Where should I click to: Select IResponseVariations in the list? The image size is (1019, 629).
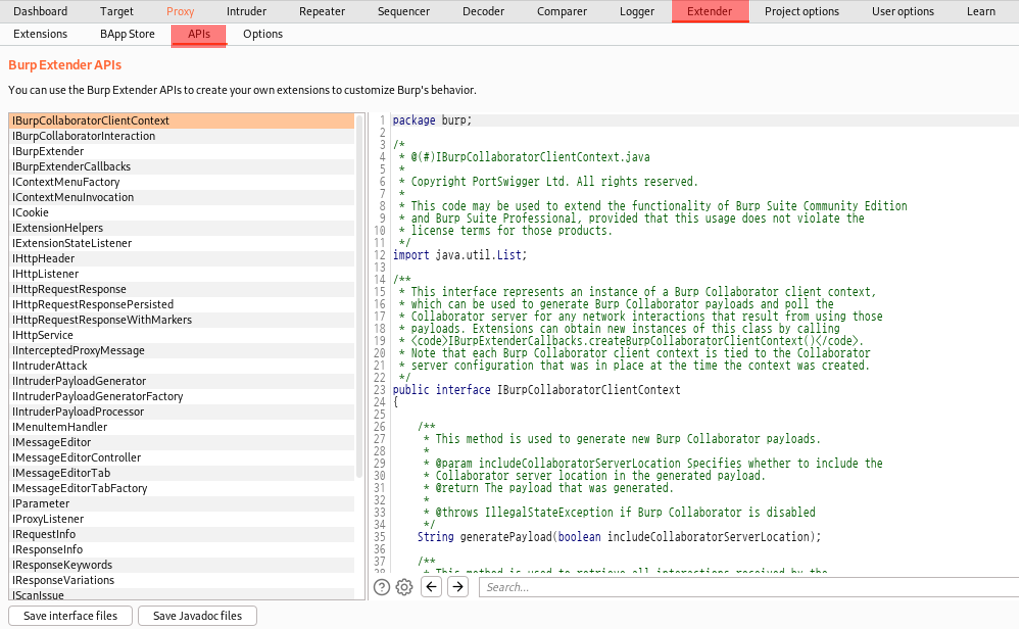point(181,580)
